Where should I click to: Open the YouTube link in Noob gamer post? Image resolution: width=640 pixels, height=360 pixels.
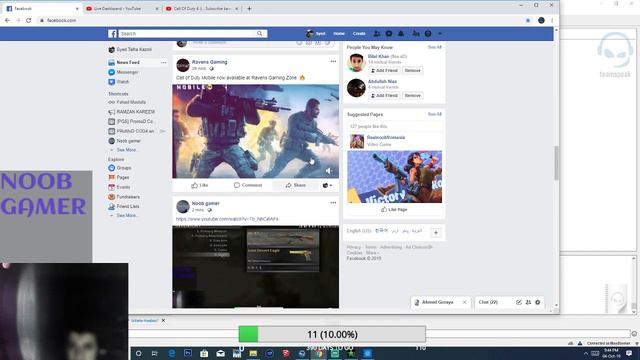(x=227, y=219)
